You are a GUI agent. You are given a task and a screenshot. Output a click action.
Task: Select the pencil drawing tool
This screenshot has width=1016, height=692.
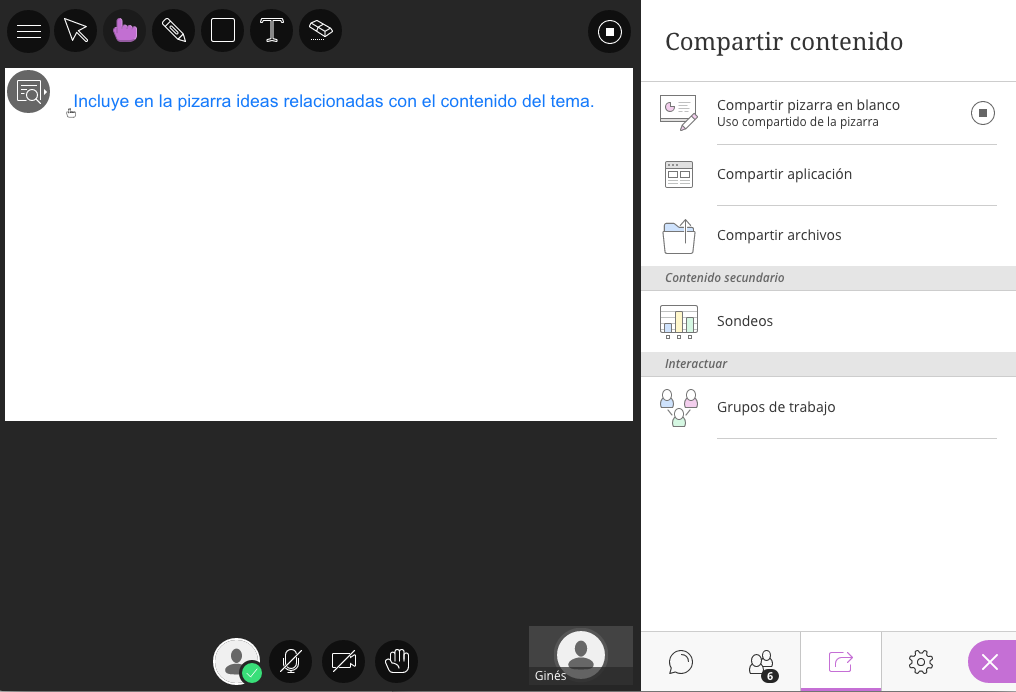(174, 31)
